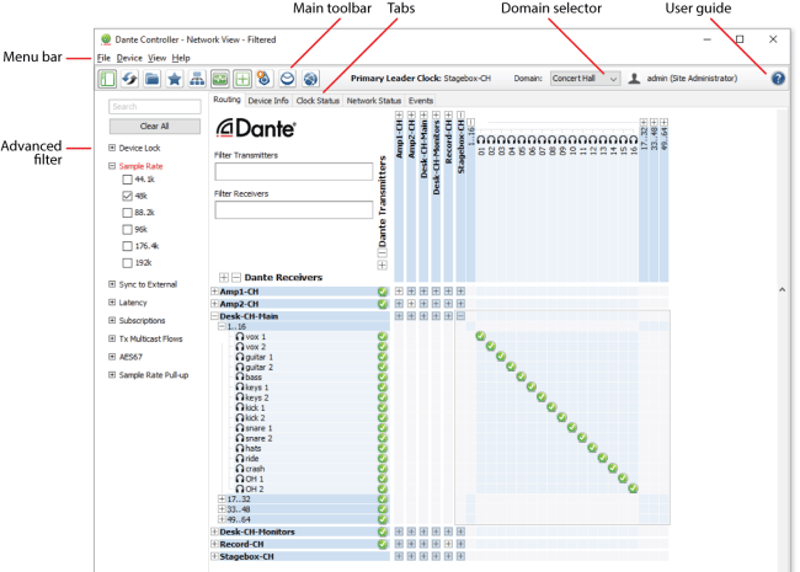The height and width of the screenshot is (572, 800).
Task: Open the Device menu
Action: click(129, 58)
